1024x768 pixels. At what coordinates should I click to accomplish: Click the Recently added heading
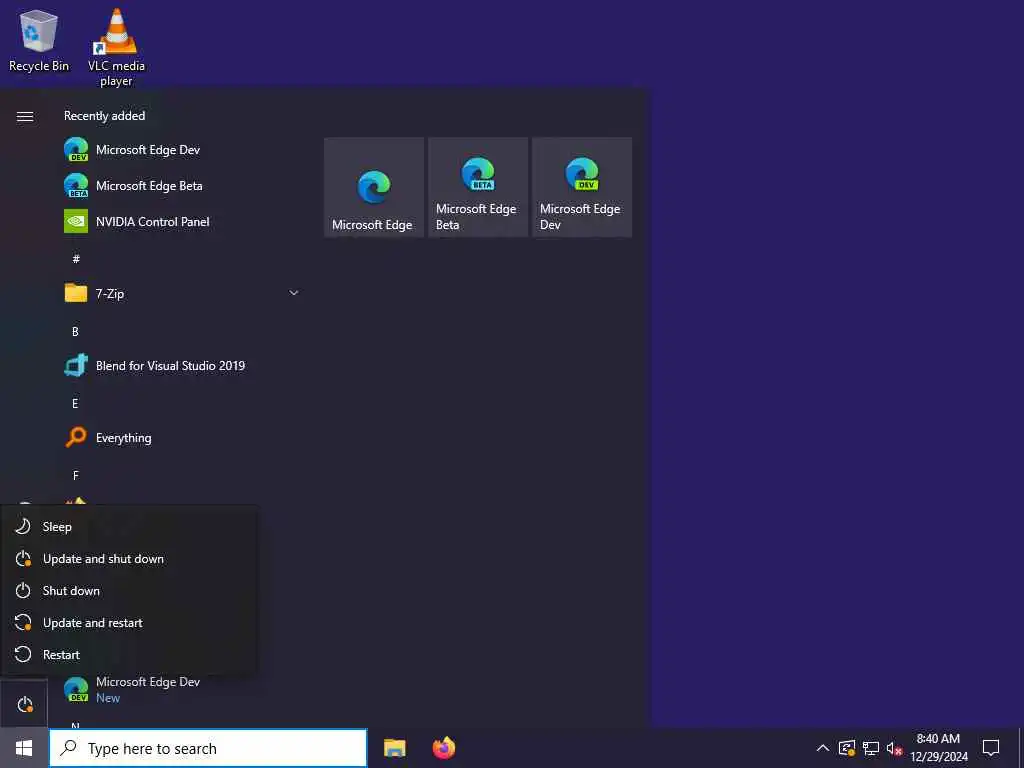[104, 116]
